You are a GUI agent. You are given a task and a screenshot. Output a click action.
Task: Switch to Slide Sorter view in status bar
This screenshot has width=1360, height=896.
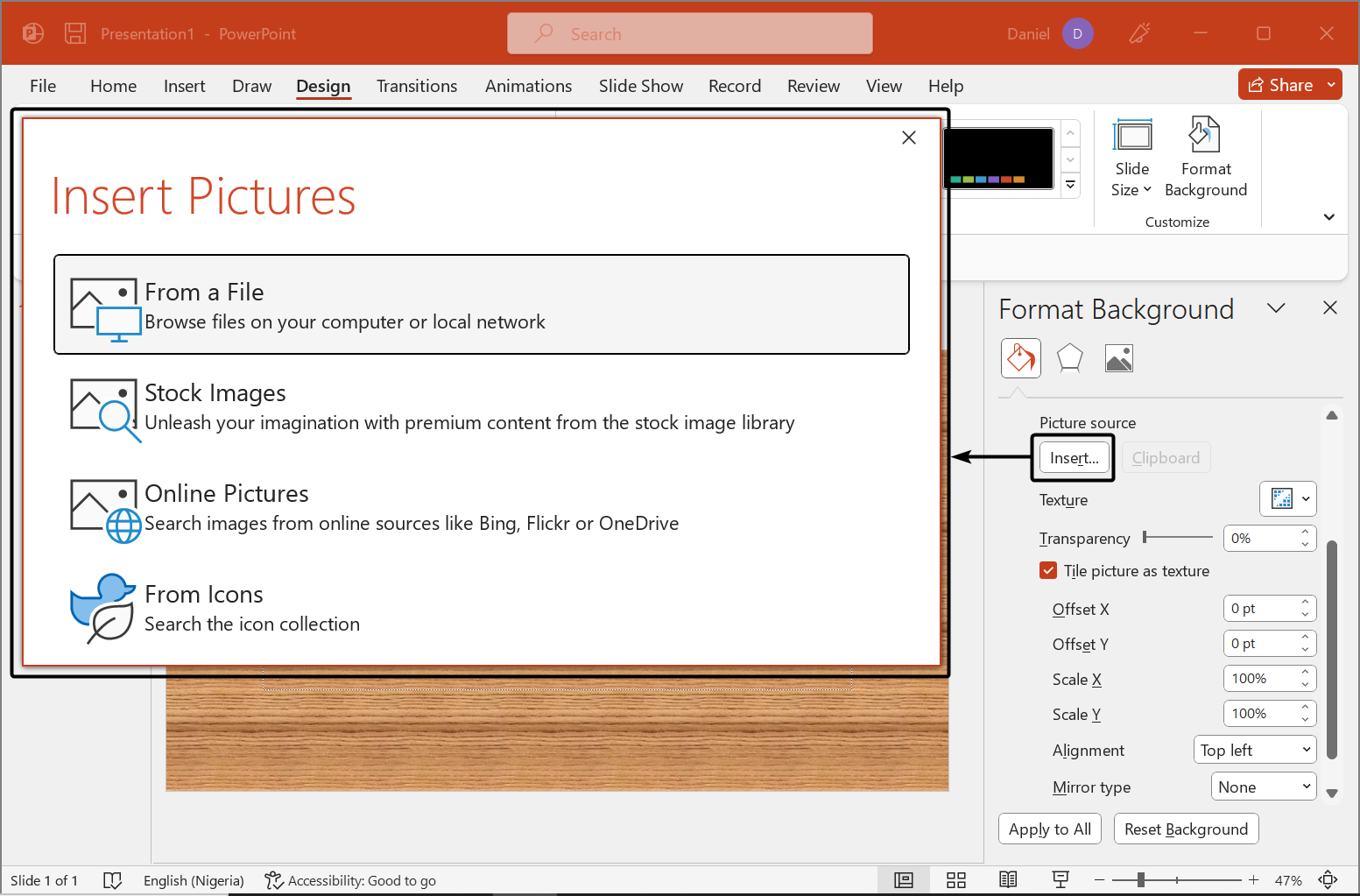tap(955, 880)
